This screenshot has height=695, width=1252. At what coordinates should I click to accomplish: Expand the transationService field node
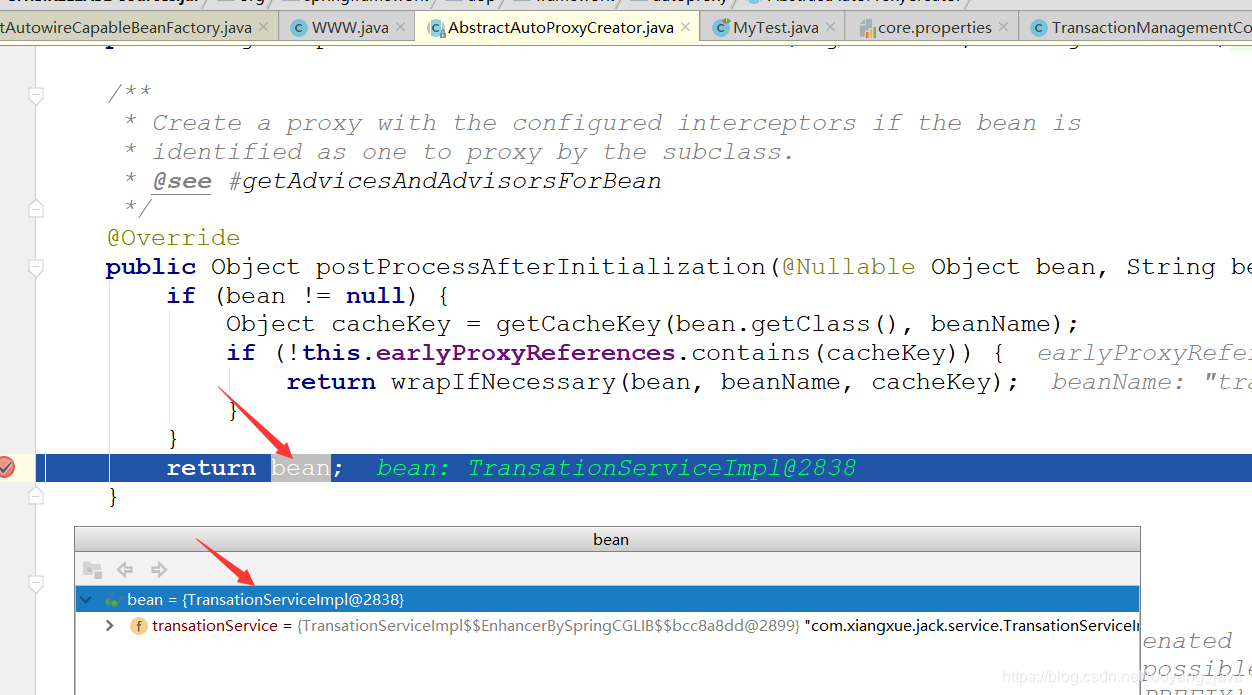click(x=110, y=626)
